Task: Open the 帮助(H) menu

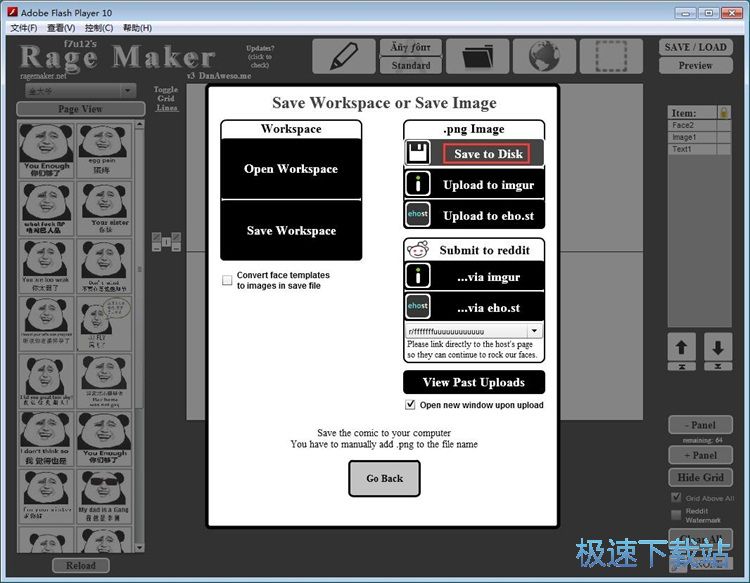Action: coord(137,28)
